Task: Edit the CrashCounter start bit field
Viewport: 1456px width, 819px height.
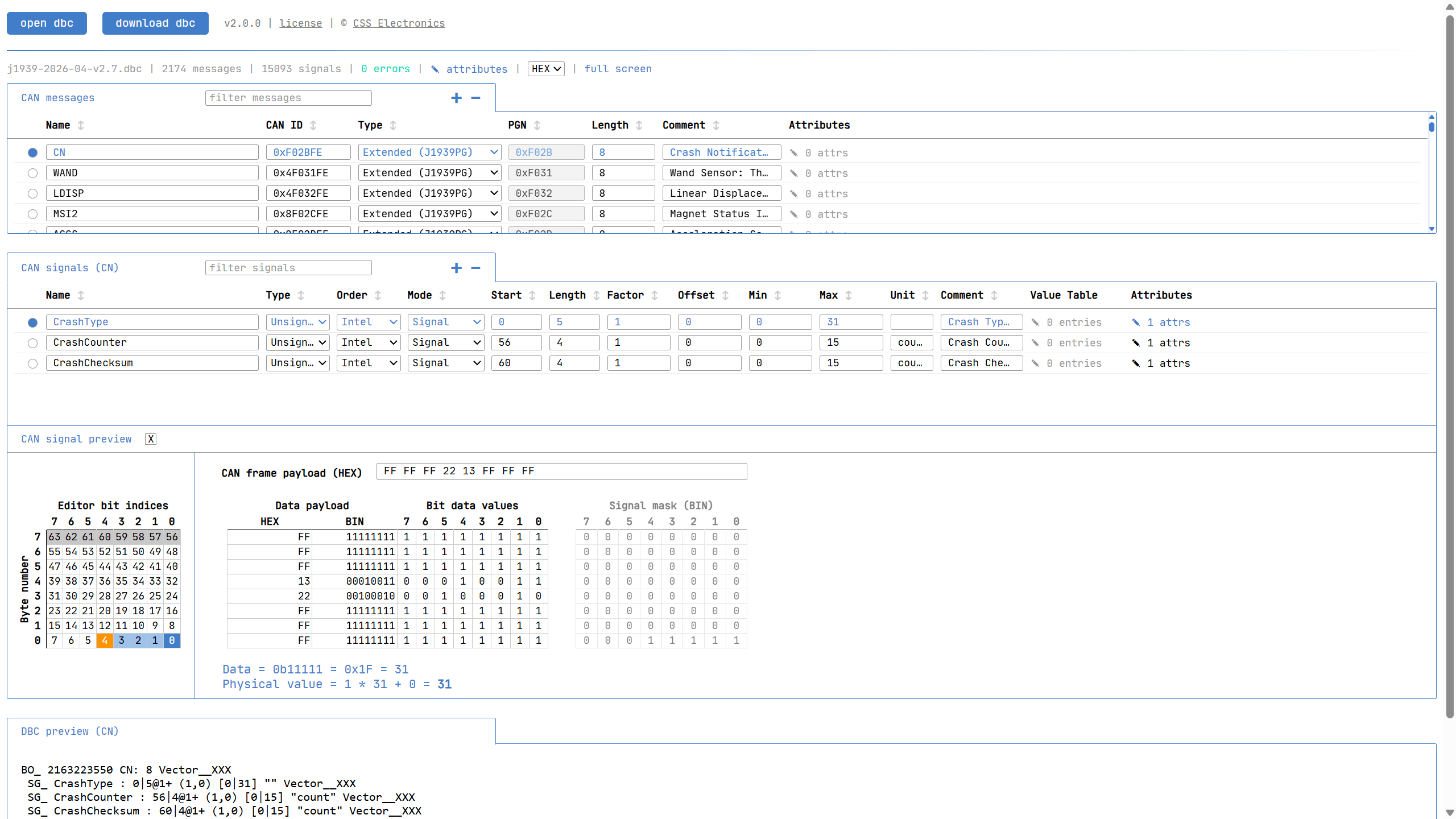Action: click(x=516, y=342)
